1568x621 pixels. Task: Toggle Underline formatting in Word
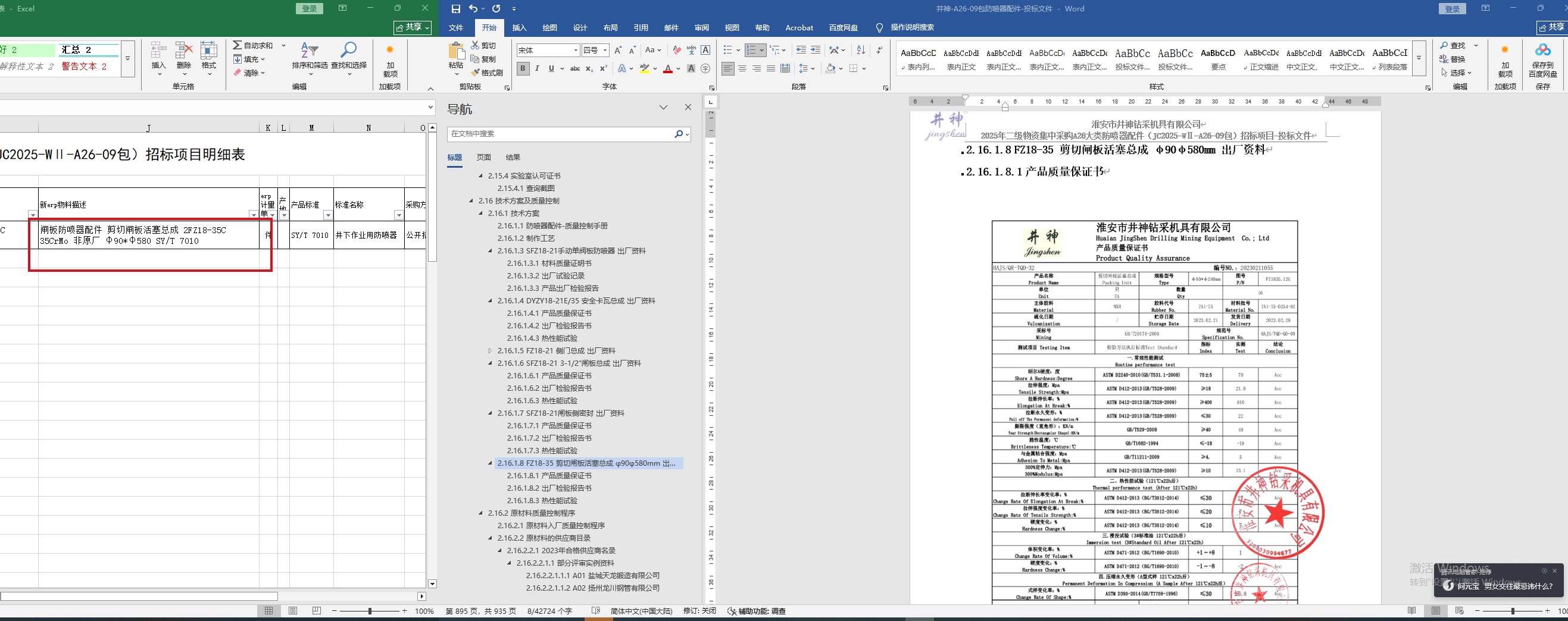coord(551,69)
